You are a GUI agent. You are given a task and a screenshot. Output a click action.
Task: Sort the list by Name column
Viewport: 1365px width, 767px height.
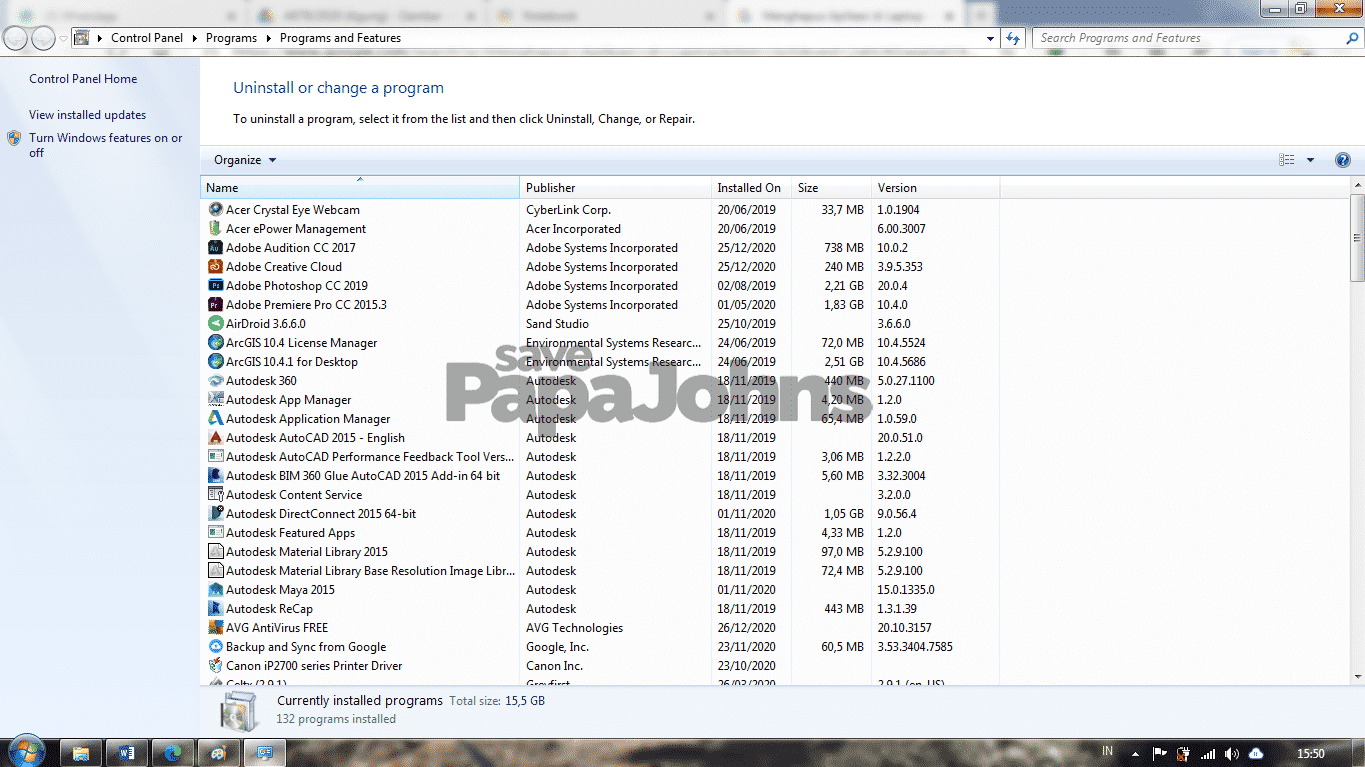point(360,188)
